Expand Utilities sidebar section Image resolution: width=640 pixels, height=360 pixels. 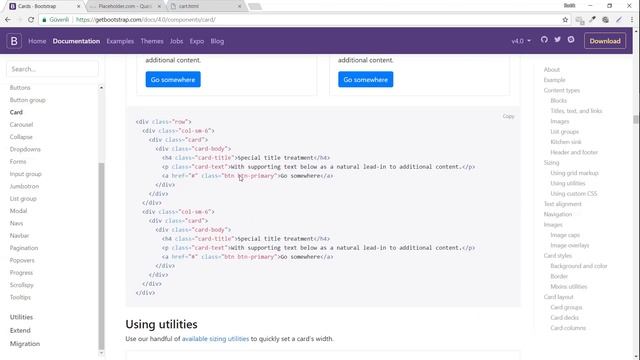[21, 317]
